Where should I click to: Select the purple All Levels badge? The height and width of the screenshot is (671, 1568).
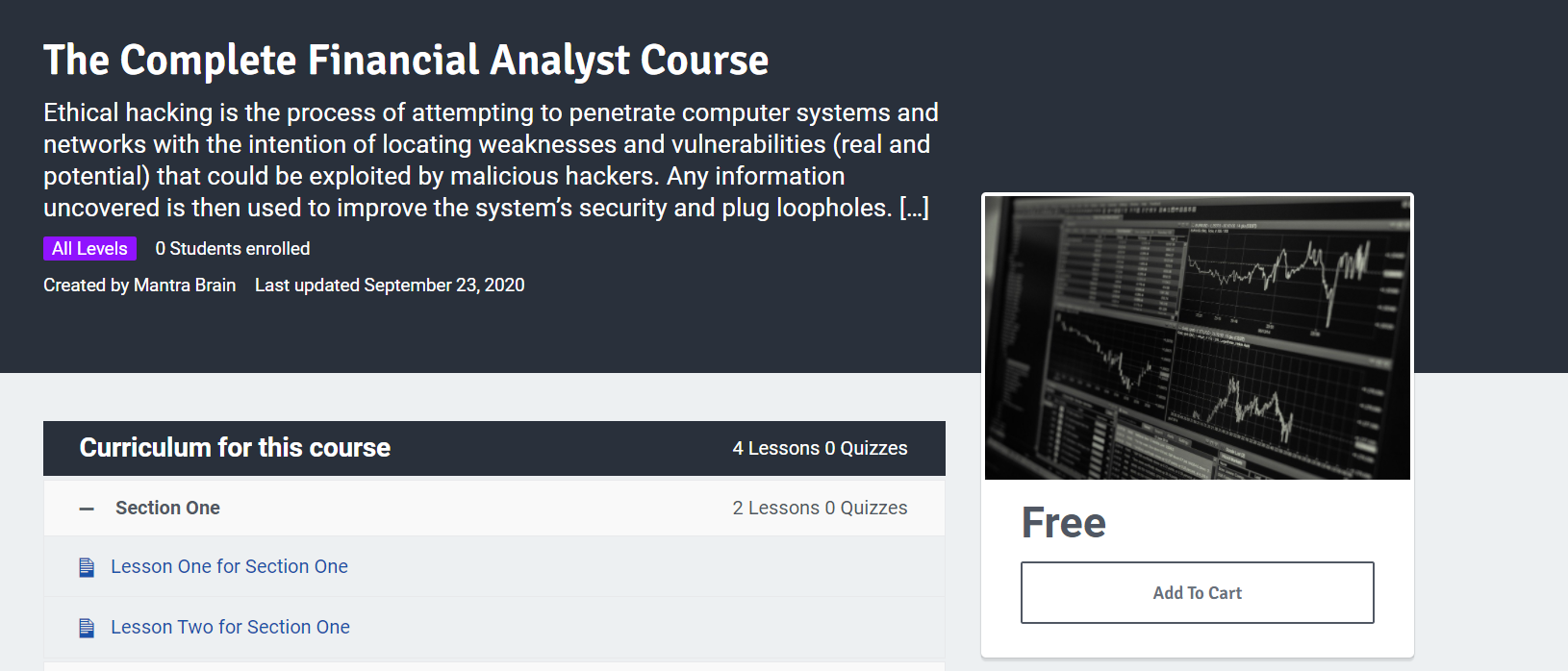(x=89, y=248)
